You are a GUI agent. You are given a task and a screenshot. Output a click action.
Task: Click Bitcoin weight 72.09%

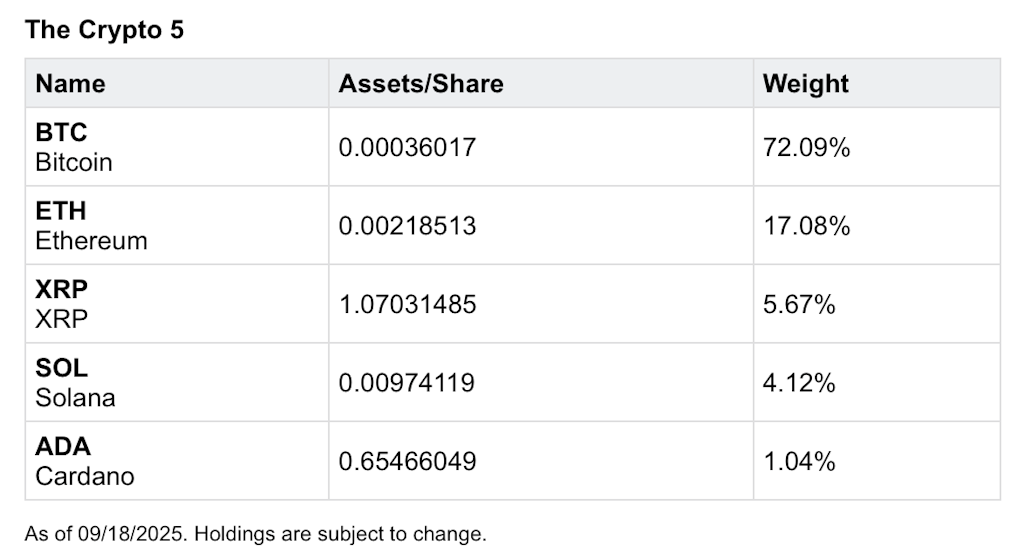[807, 148]
